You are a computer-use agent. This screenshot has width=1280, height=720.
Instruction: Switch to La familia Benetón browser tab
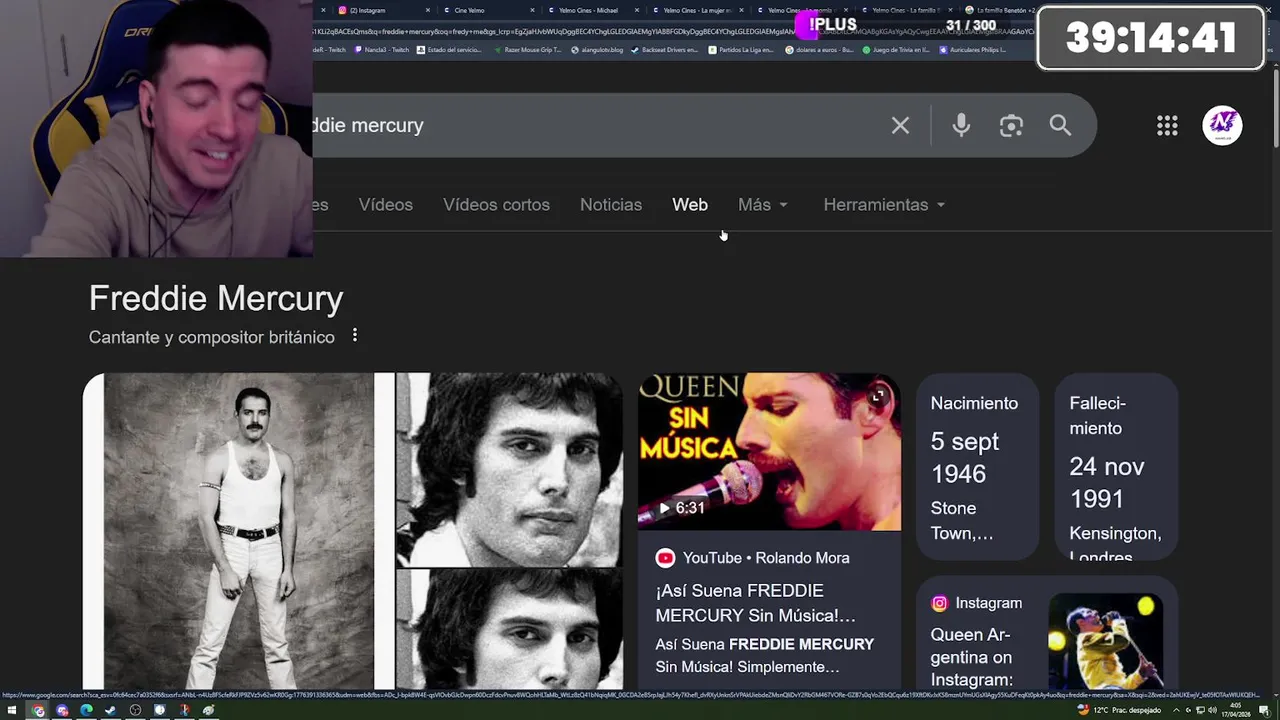(1000, 10)
